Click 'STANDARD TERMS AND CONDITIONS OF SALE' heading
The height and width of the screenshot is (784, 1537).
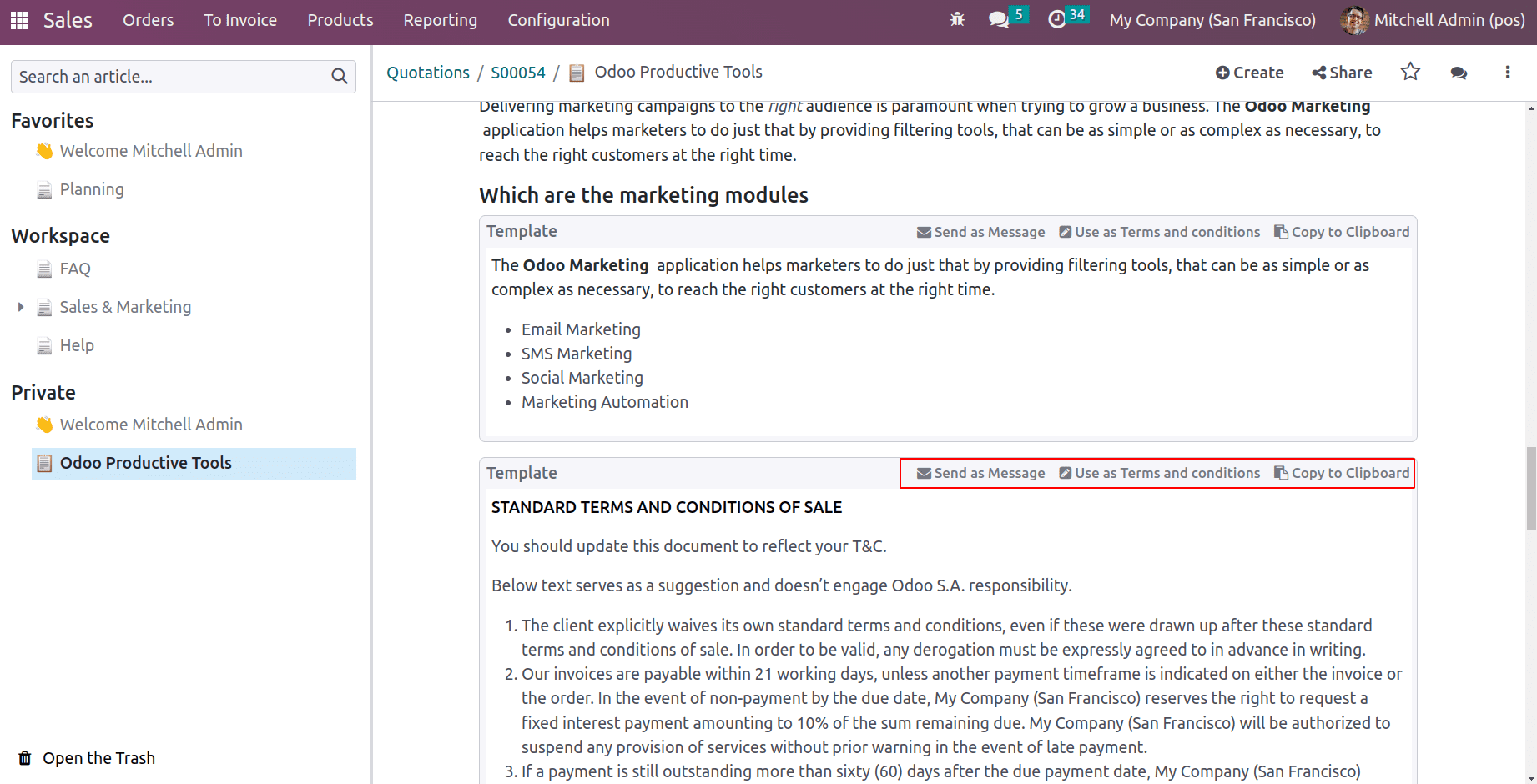(x=667, y=507)
